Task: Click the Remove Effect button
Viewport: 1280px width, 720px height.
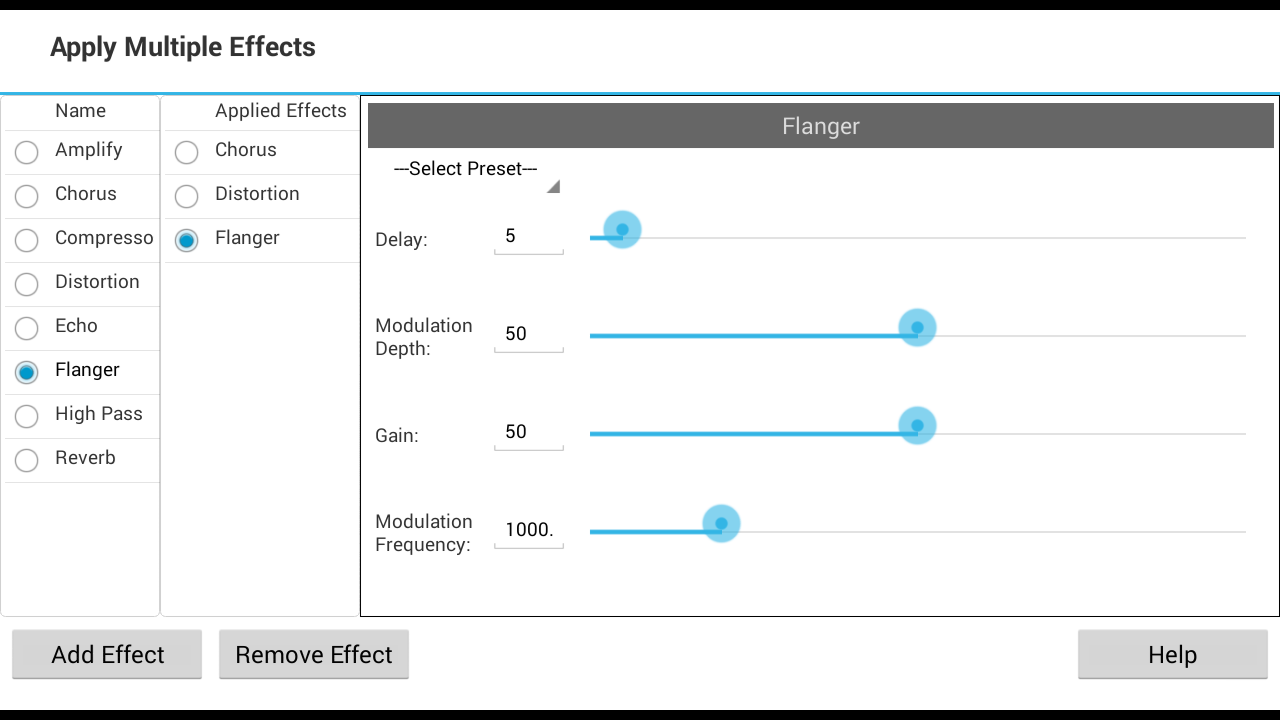Action: coord(314,655)
